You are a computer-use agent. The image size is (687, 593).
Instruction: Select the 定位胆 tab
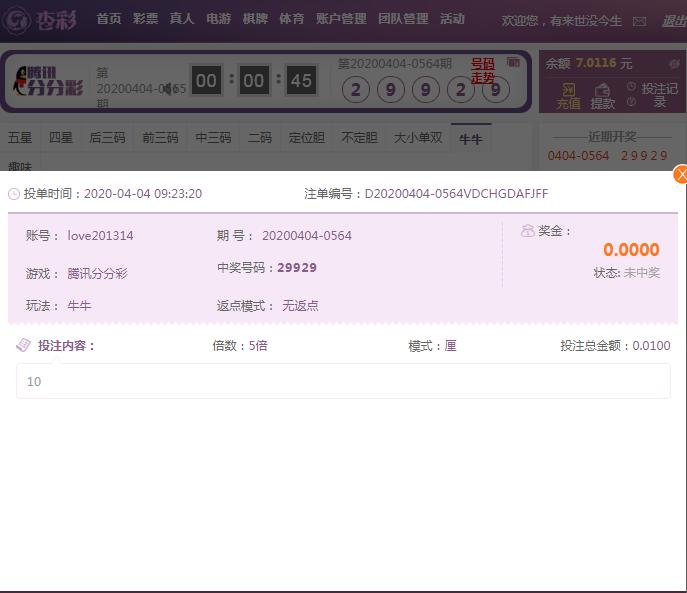(307, 138)
